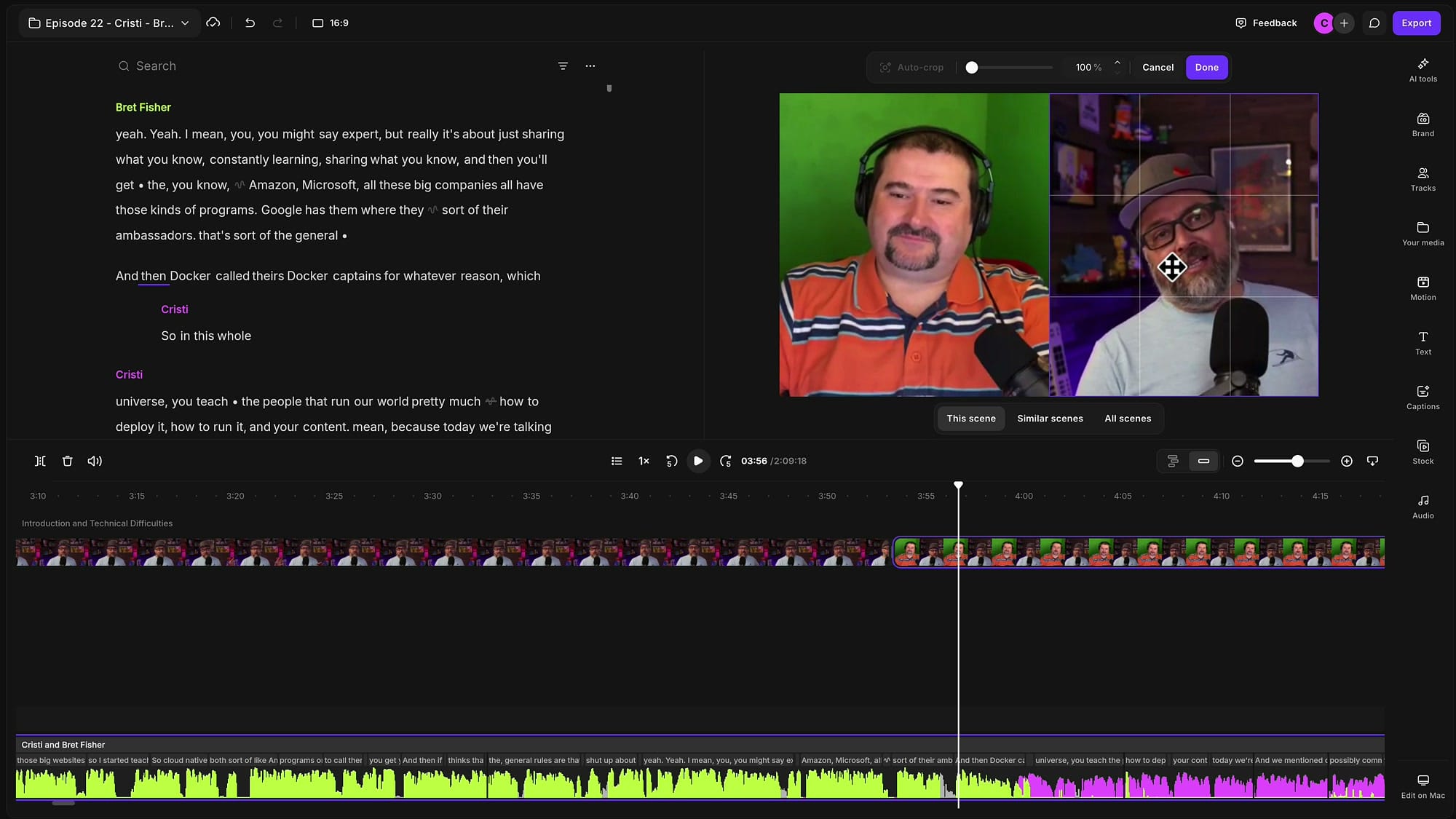Open the comments speech bubble icon
1456x819 pixels.
[1374, 23]
